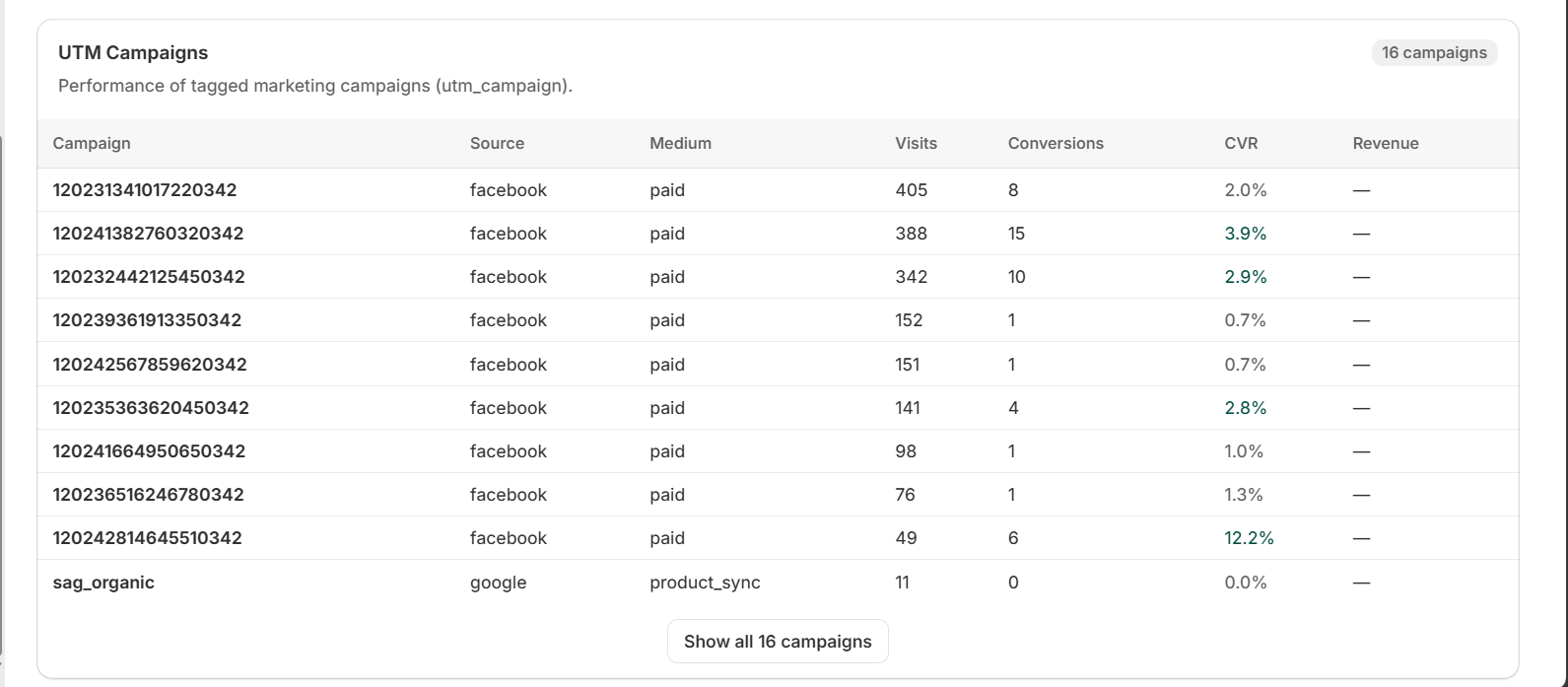Screen dimensions: 1568x687
Task: Open campaign 120235363620450342
Action: pos(151,408)
